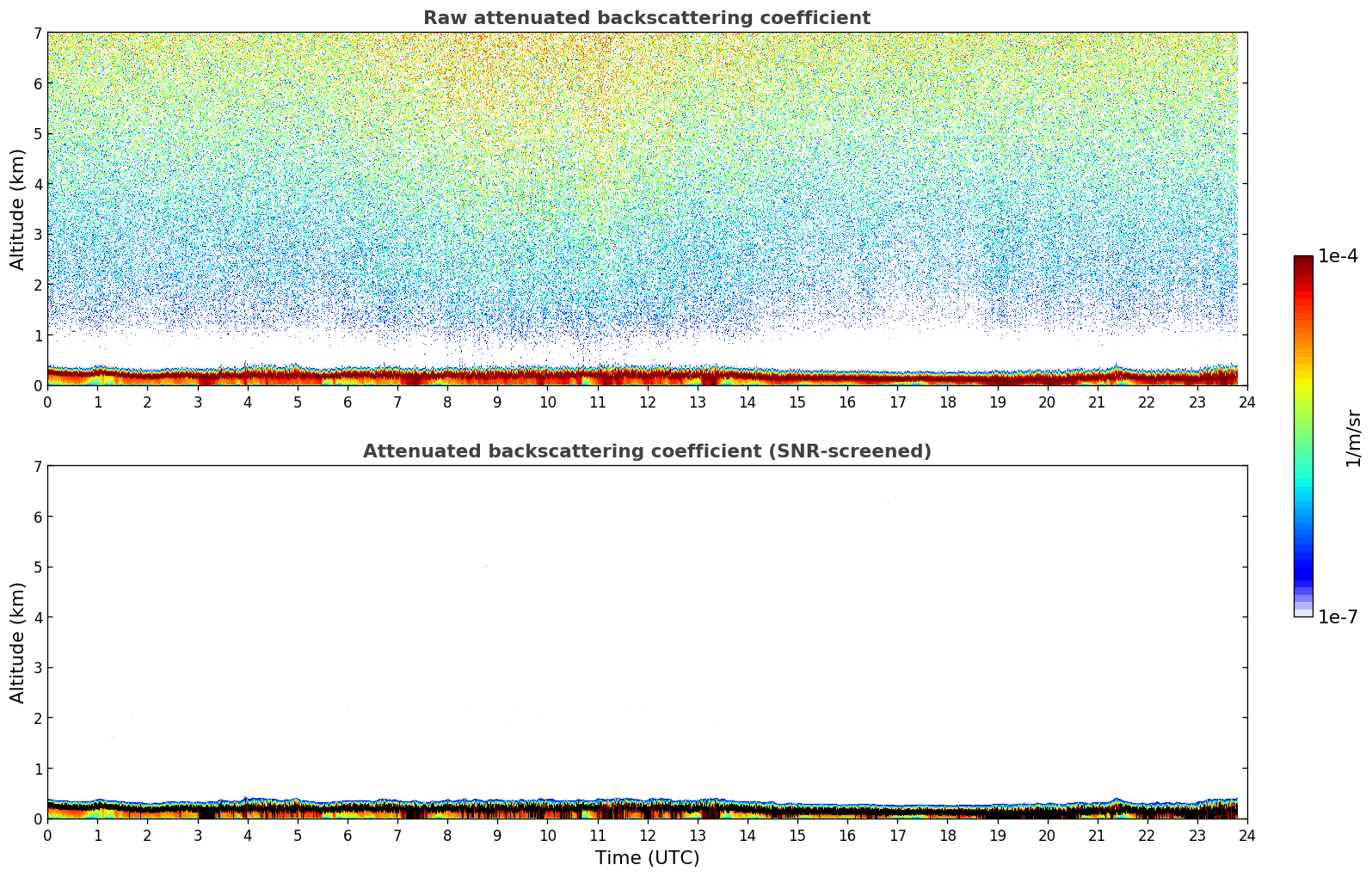Image resolution: width=1372 pixels, height=877 pixels.
Task: Click hour 18 tick label on top plot
Action: 947,402
